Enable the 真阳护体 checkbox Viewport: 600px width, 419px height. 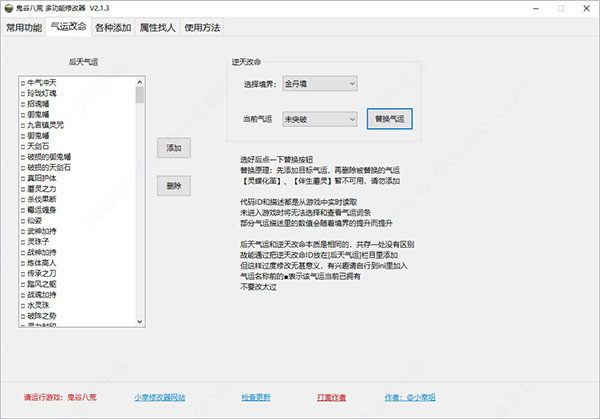point(23,178)
